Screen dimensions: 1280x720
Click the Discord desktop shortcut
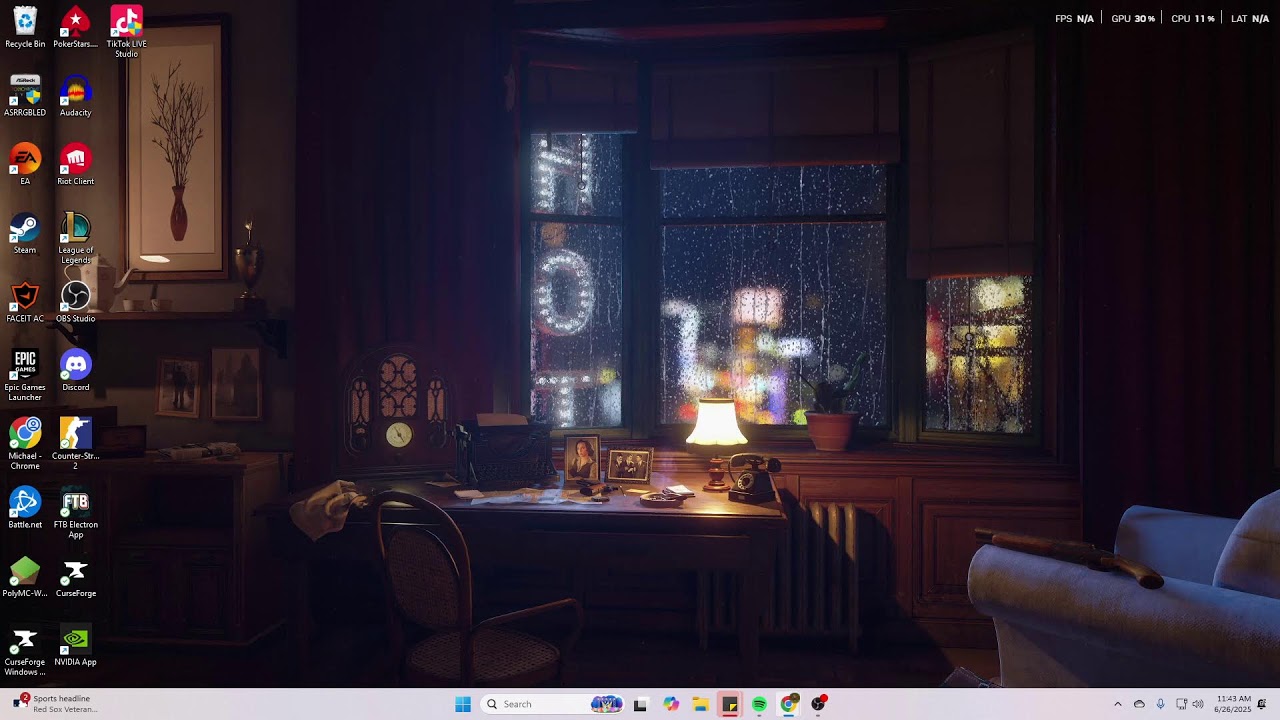click(76, 371)
